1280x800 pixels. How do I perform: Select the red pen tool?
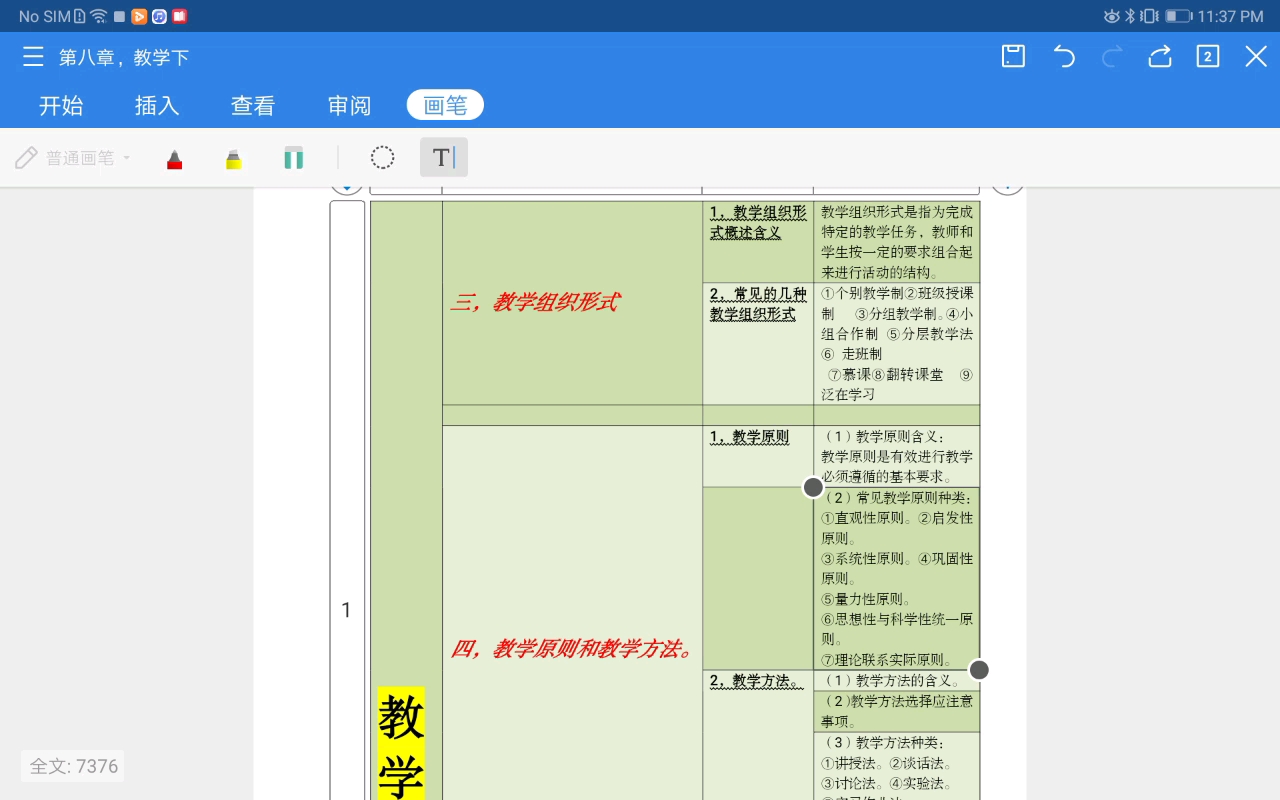click(x=175, y=158)
